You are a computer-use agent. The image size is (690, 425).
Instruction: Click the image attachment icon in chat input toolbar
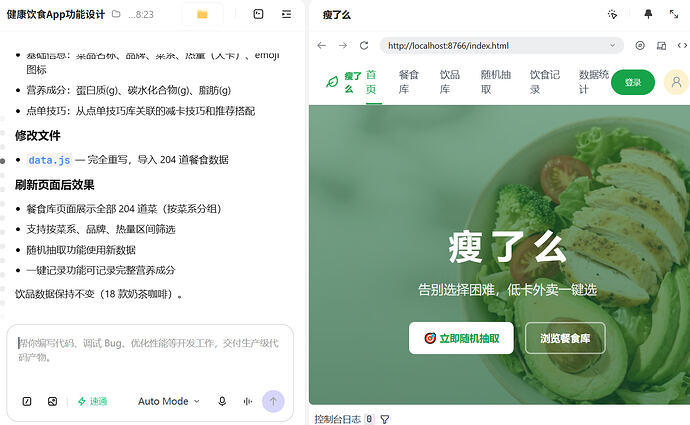pyautogui.click(x=52, y=401)
